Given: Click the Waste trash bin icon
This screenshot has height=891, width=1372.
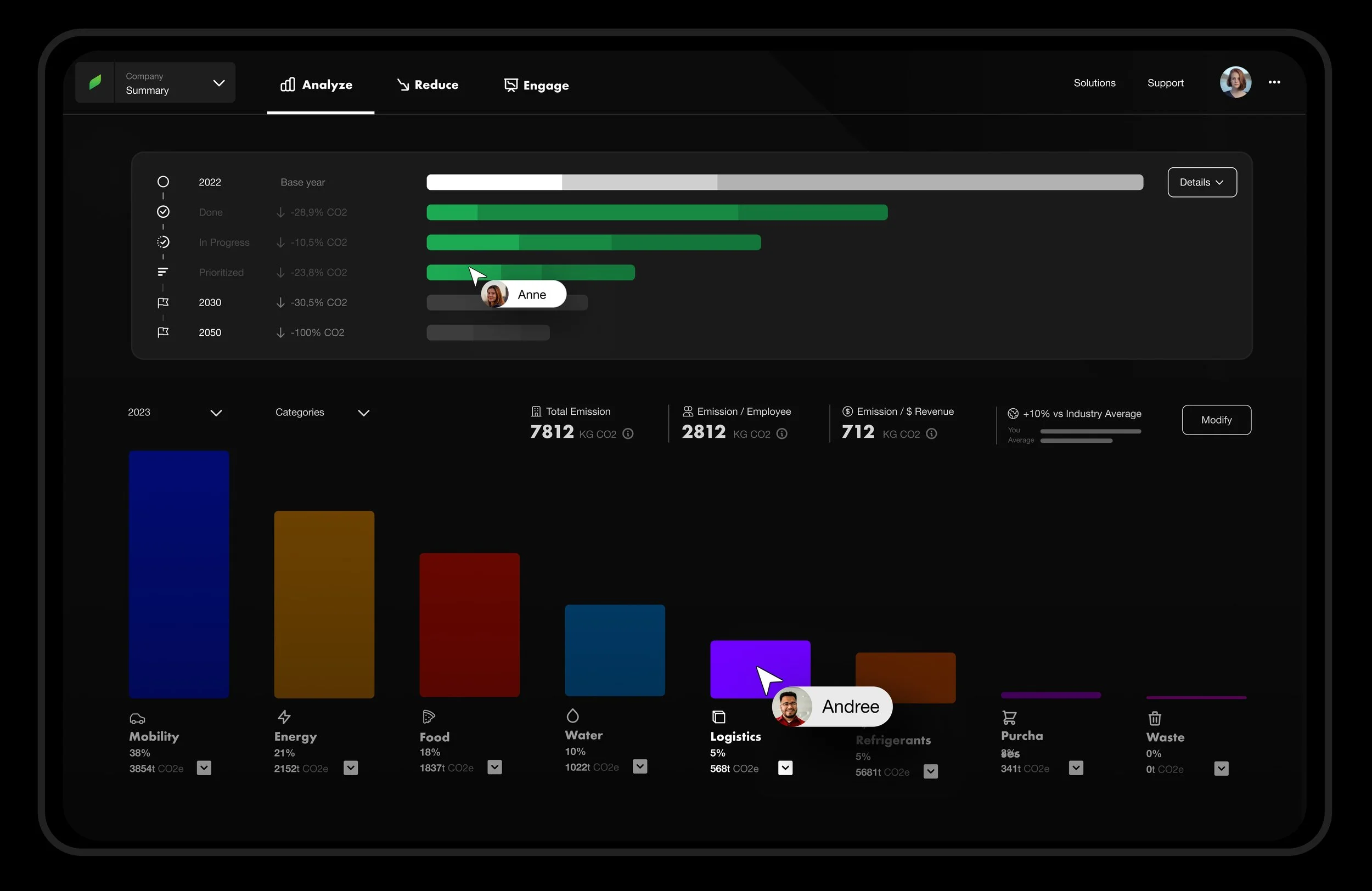Looking at the screenshot, I should click(1155, 718).
